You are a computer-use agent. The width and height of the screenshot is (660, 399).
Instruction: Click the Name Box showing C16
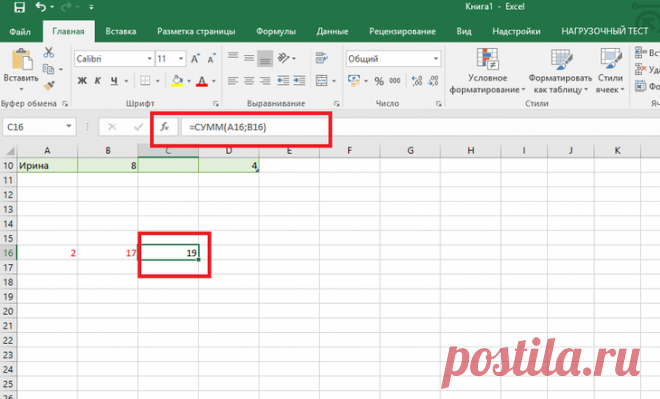39,127
